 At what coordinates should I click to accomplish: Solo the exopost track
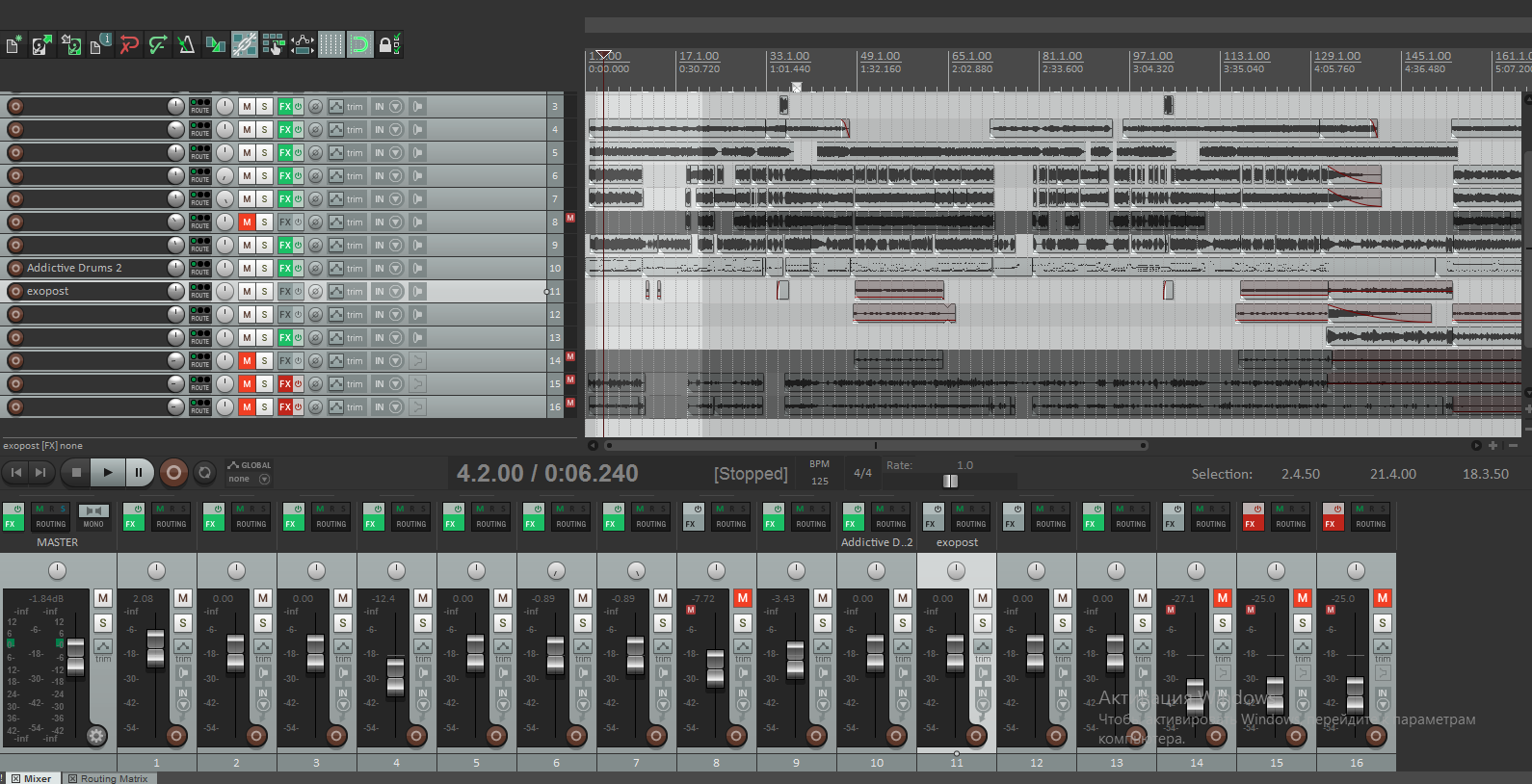[264, 291]
